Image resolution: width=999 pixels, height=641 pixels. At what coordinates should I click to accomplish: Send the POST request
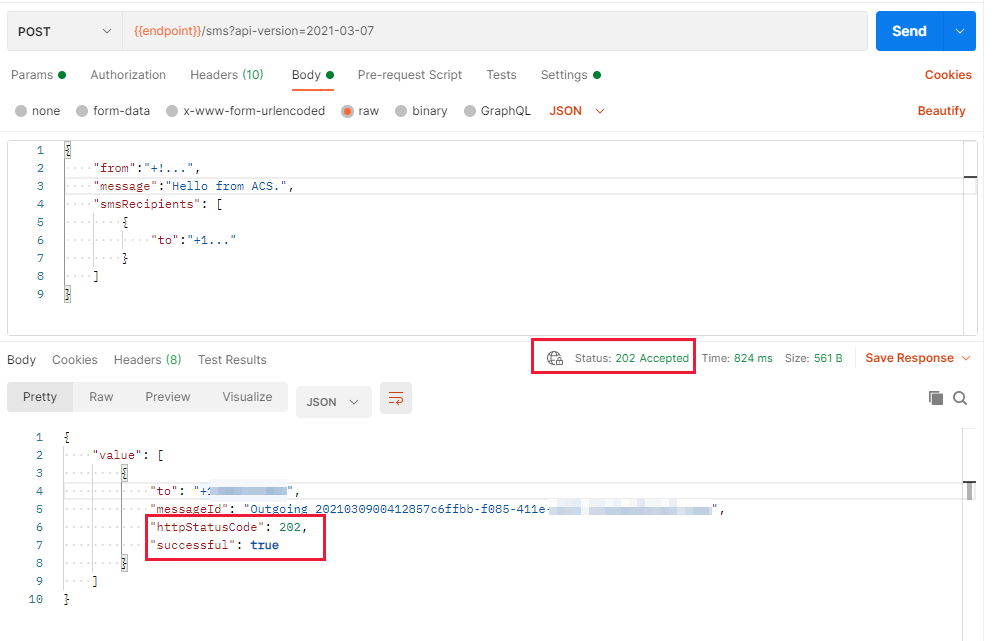[909, 31]
